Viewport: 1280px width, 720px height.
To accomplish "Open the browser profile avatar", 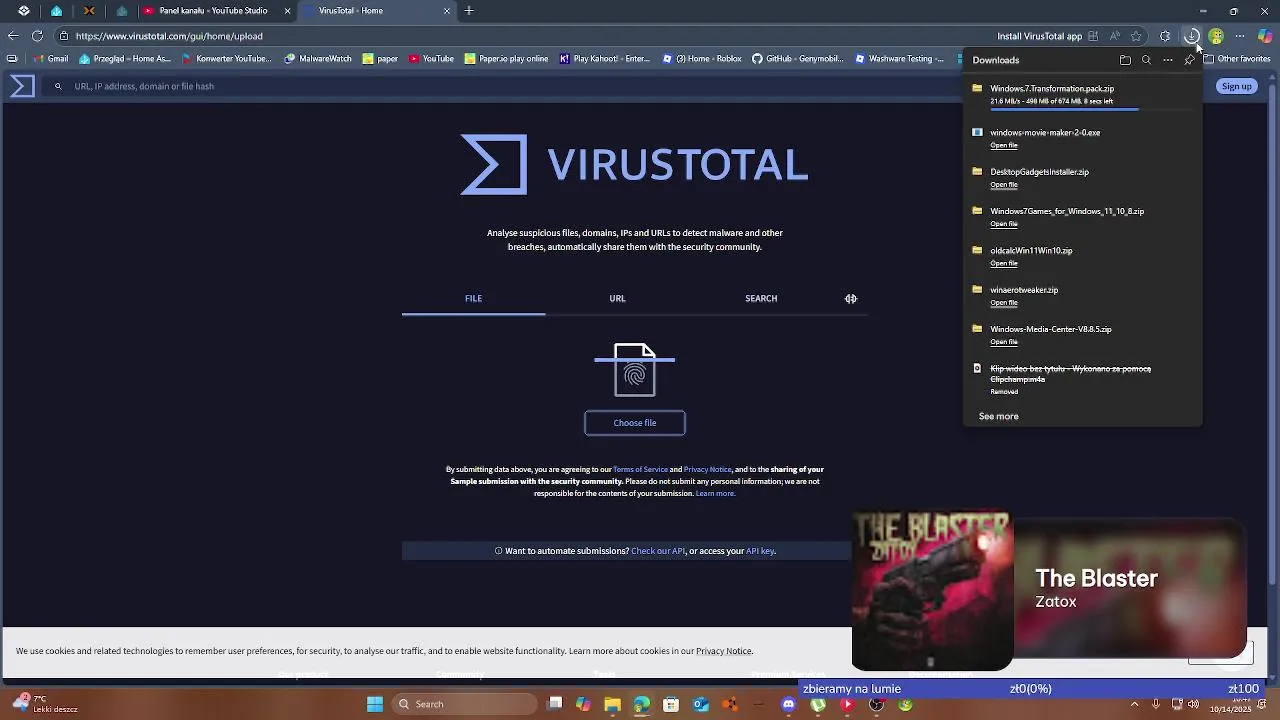I will coord(1216,36).
